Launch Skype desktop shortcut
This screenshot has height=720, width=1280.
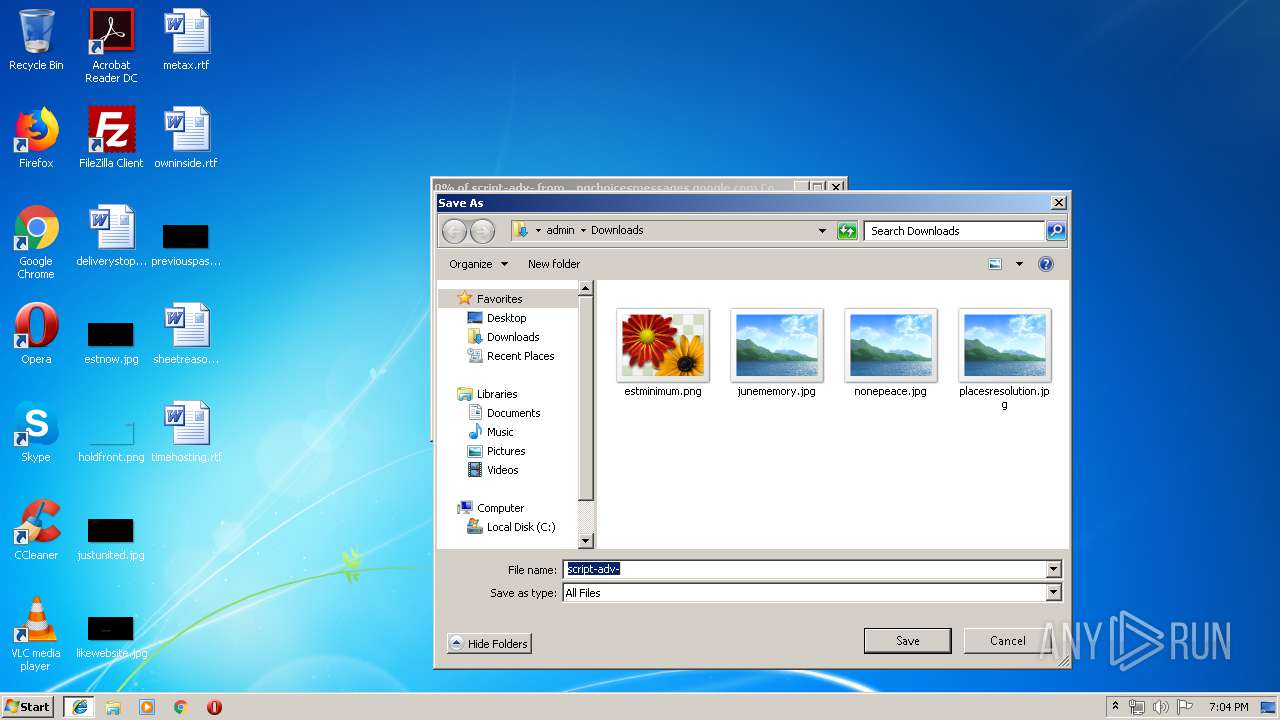[36, 432]
